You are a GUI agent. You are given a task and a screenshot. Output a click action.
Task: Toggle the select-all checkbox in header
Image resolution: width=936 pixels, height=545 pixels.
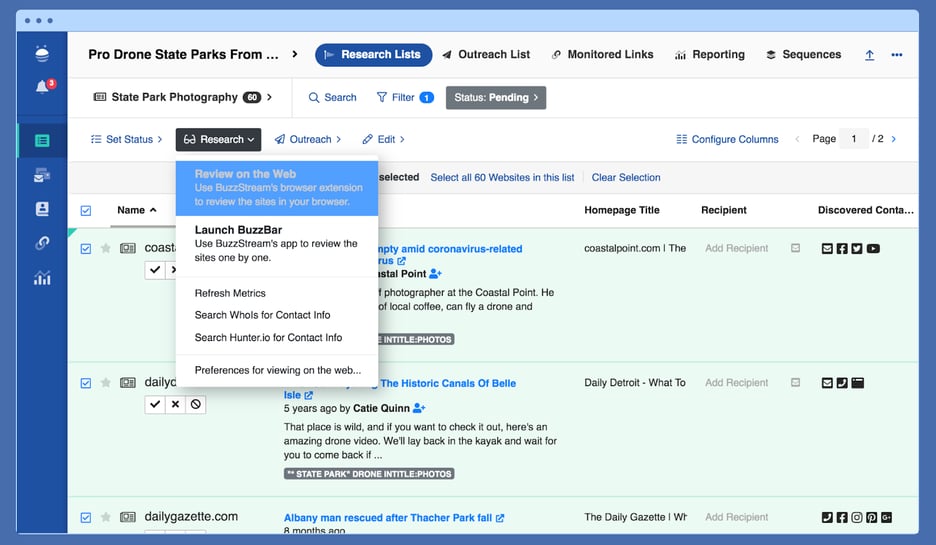click(x=85, y=211)
